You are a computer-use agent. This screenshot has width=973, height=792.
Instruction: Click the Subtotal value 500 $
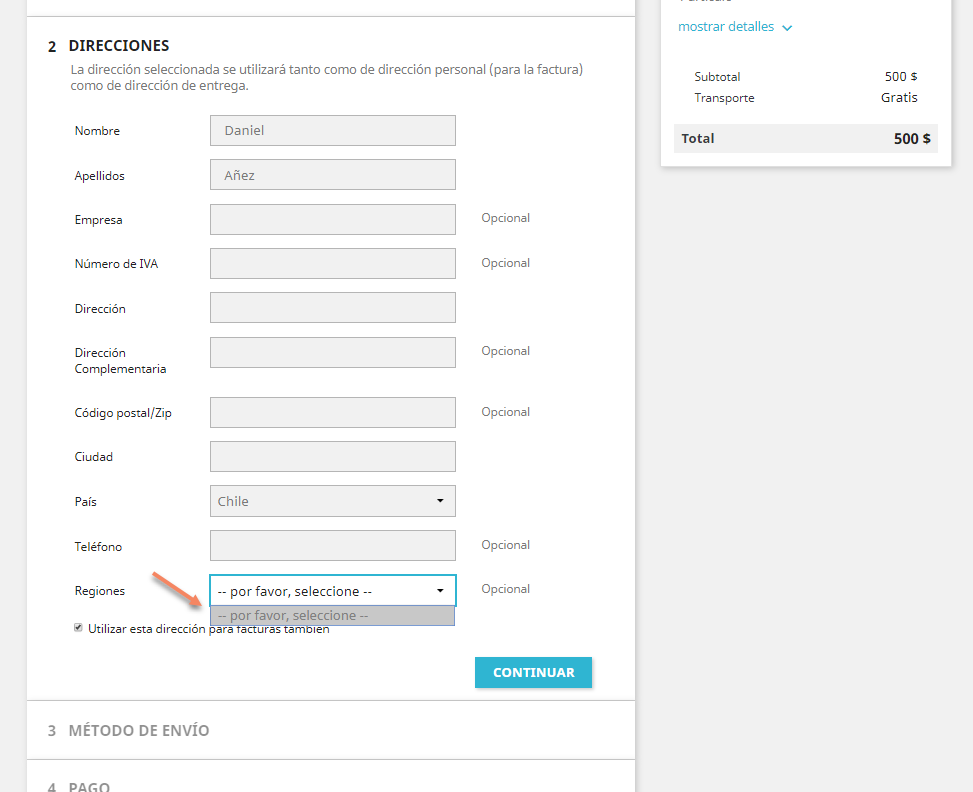[901, 76]
